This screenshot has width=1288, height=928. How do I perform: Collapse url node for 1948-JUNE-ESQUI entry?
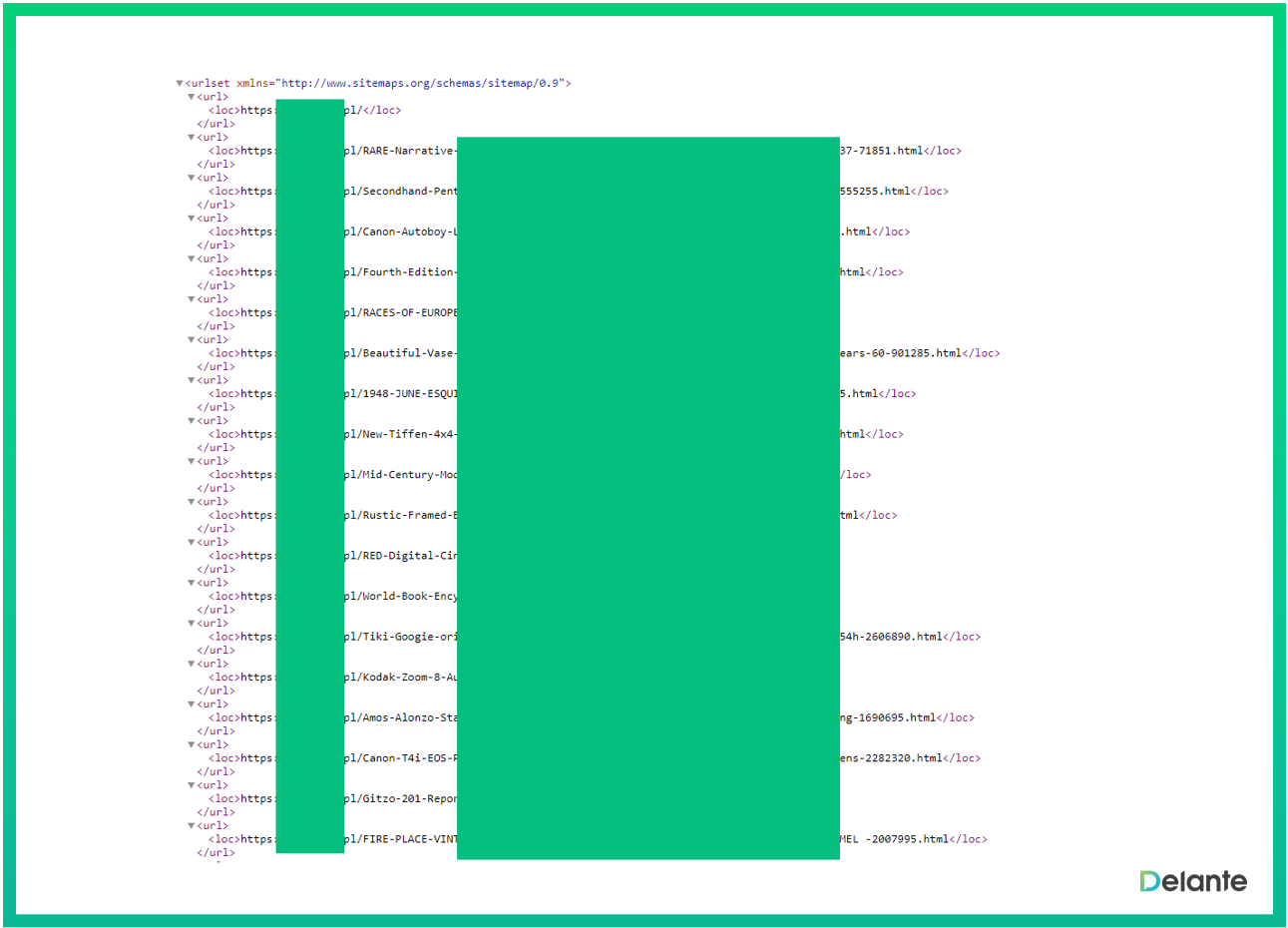[192, 380]
